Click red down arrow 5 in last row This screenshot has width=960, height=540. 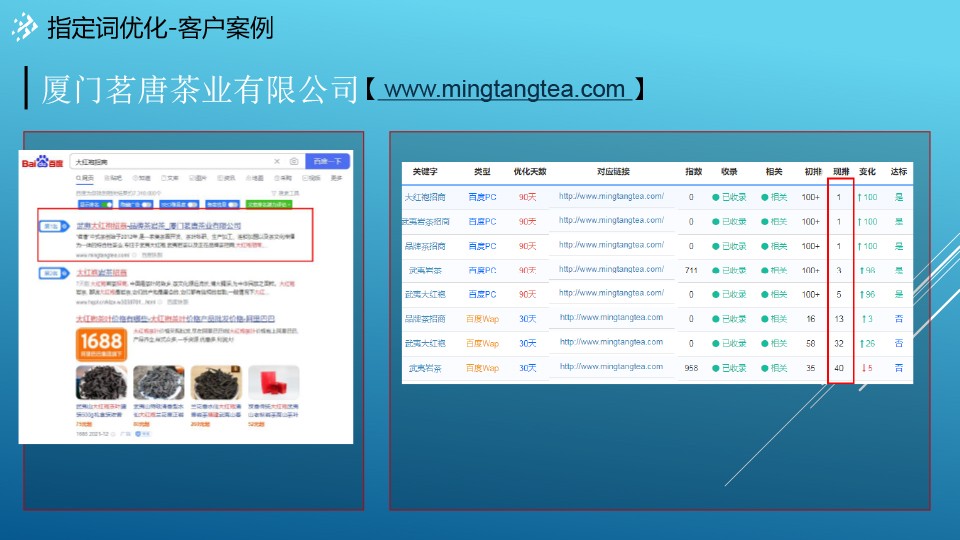867,368
